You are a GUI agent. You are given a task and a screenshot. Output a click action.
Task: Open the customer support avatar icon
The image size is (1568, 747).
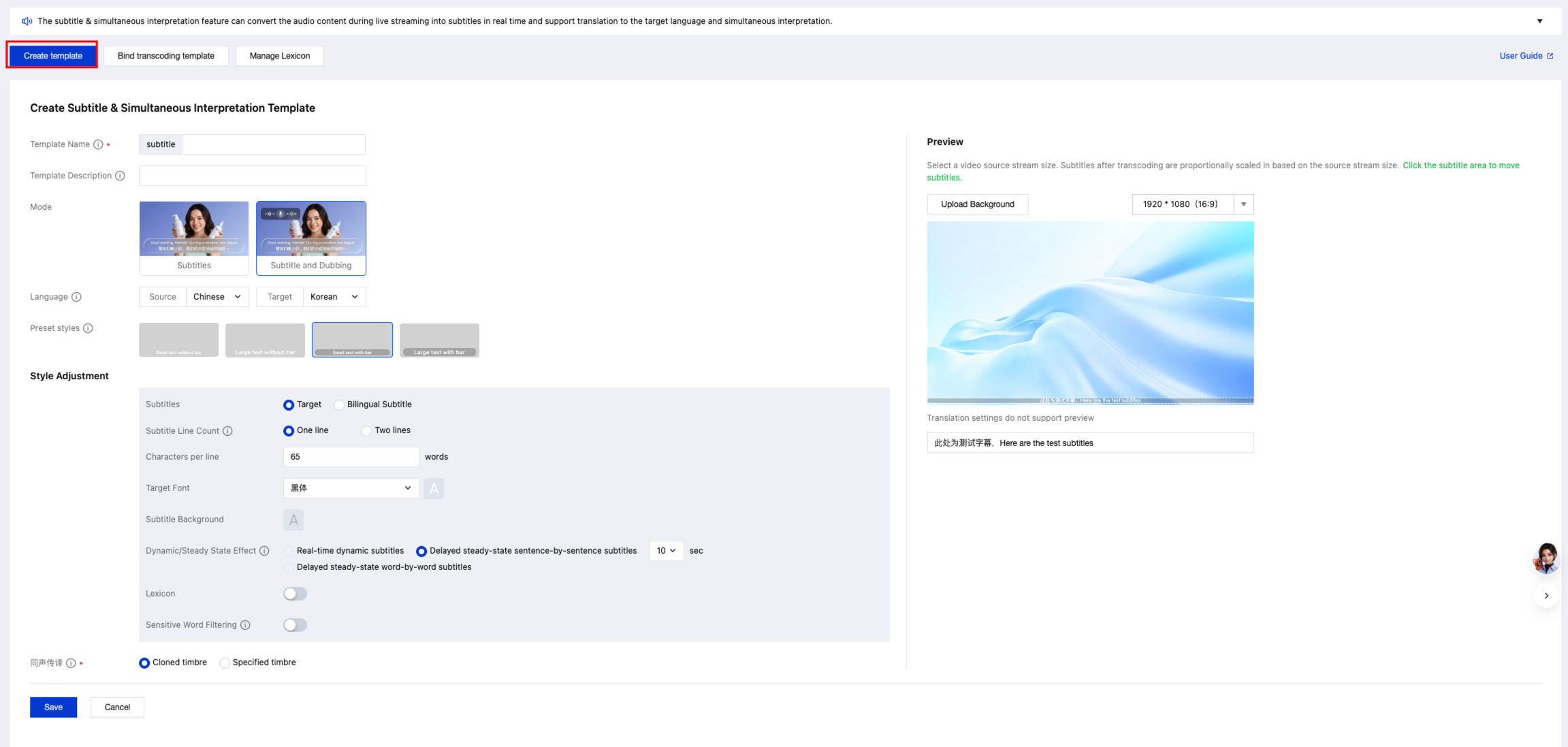click(1546, 558)
